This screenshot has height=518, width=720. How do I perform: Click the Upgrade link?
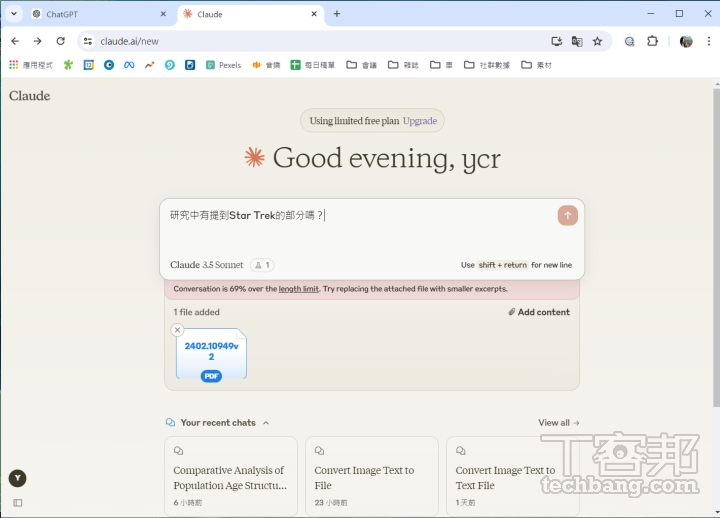[420, 121]
